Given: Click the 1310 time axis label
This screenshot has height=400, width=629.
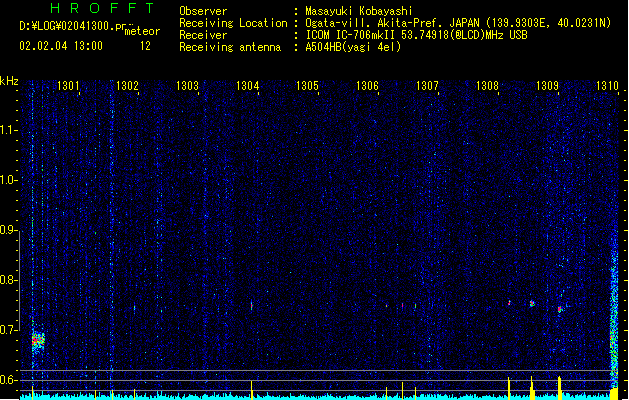Looking at the screenshot, I should click(x=607, y=85).
